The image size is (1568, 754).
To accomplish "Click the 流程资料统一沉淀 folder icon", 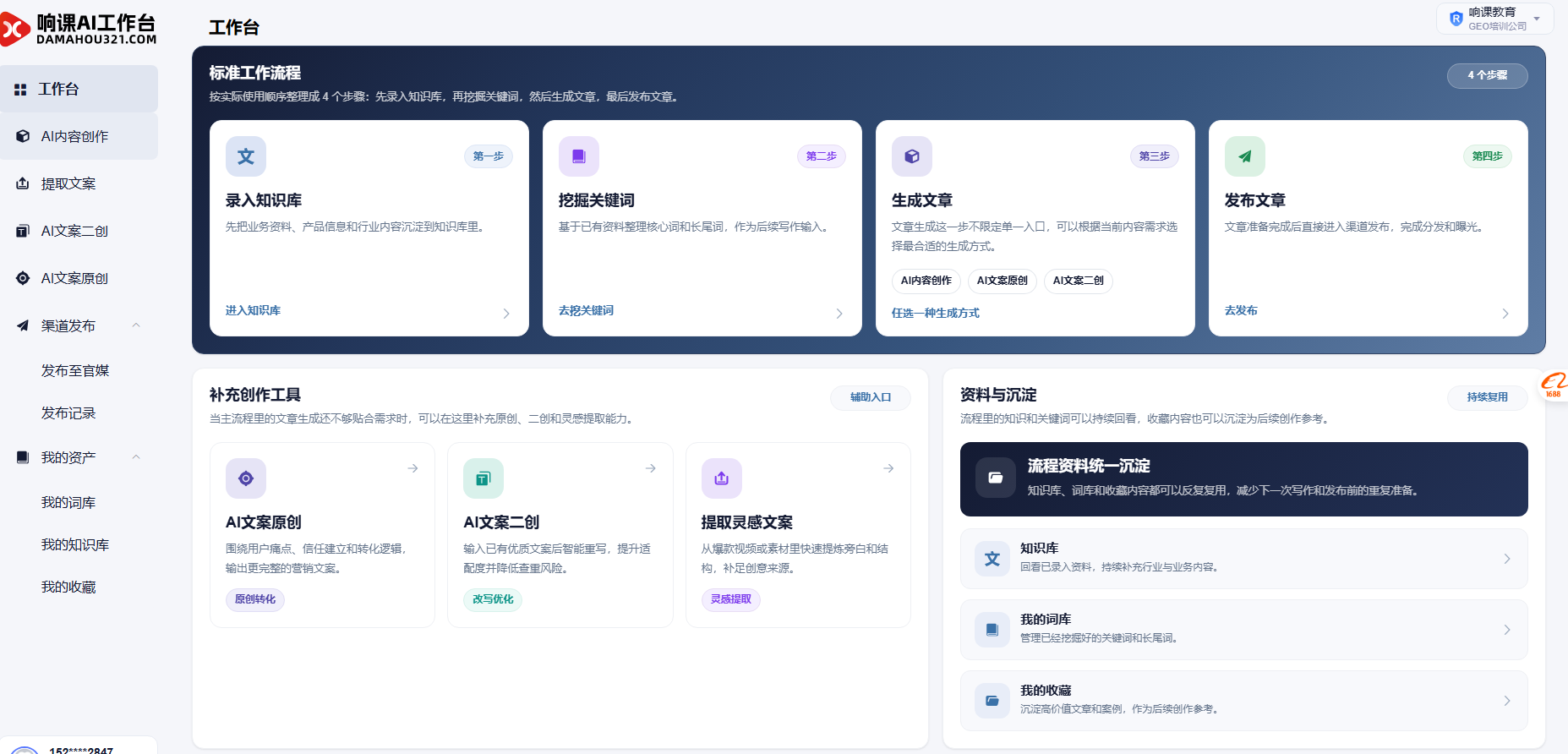I will (x=996, y=478).
